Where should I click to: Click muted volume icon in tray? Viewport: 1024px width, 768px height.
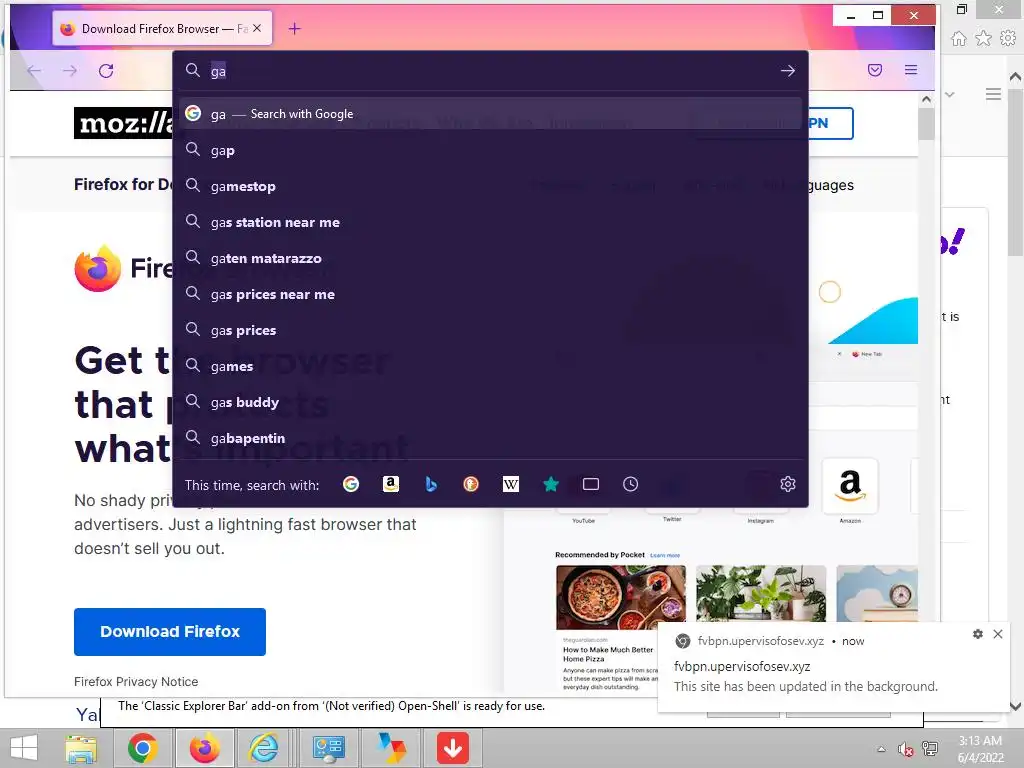point(905,749)
